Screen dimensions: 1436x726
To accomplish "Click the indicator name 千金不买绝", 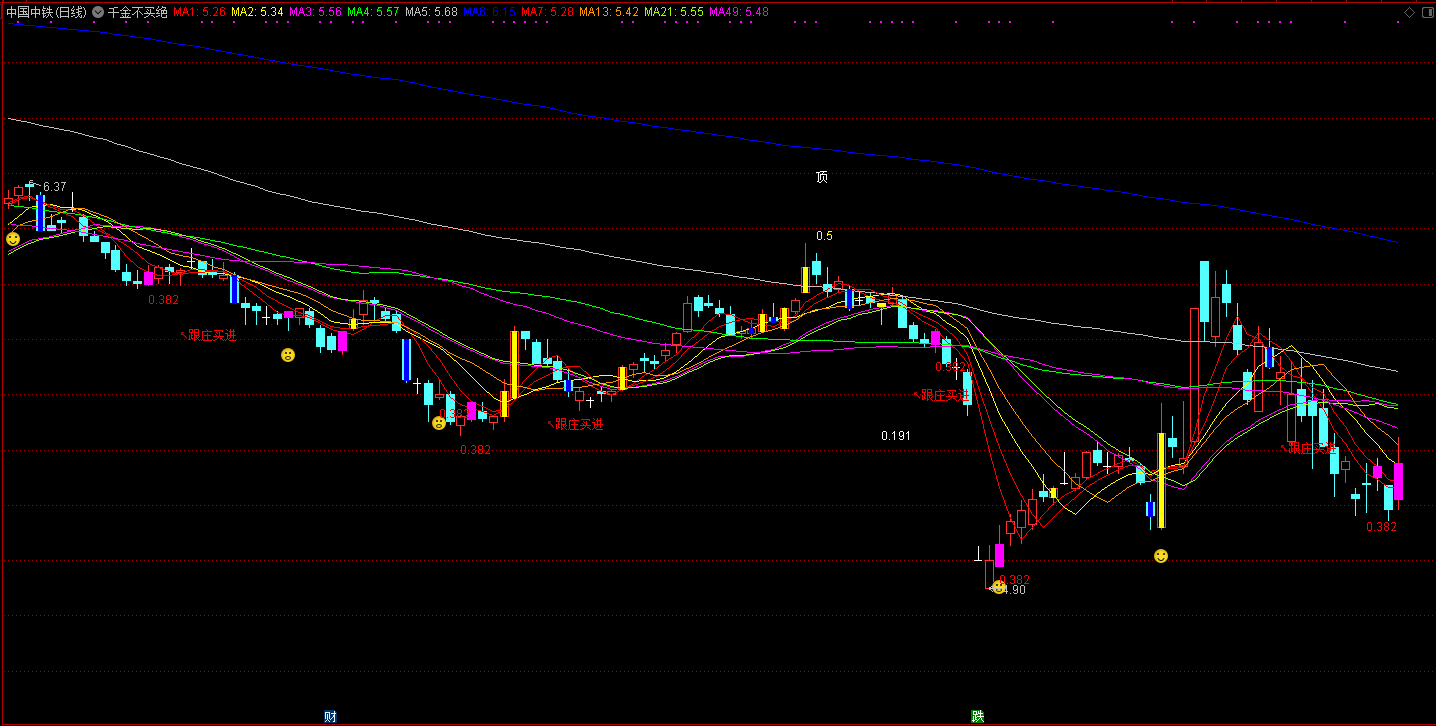I will pyautogui.click(x=137, y=12).
